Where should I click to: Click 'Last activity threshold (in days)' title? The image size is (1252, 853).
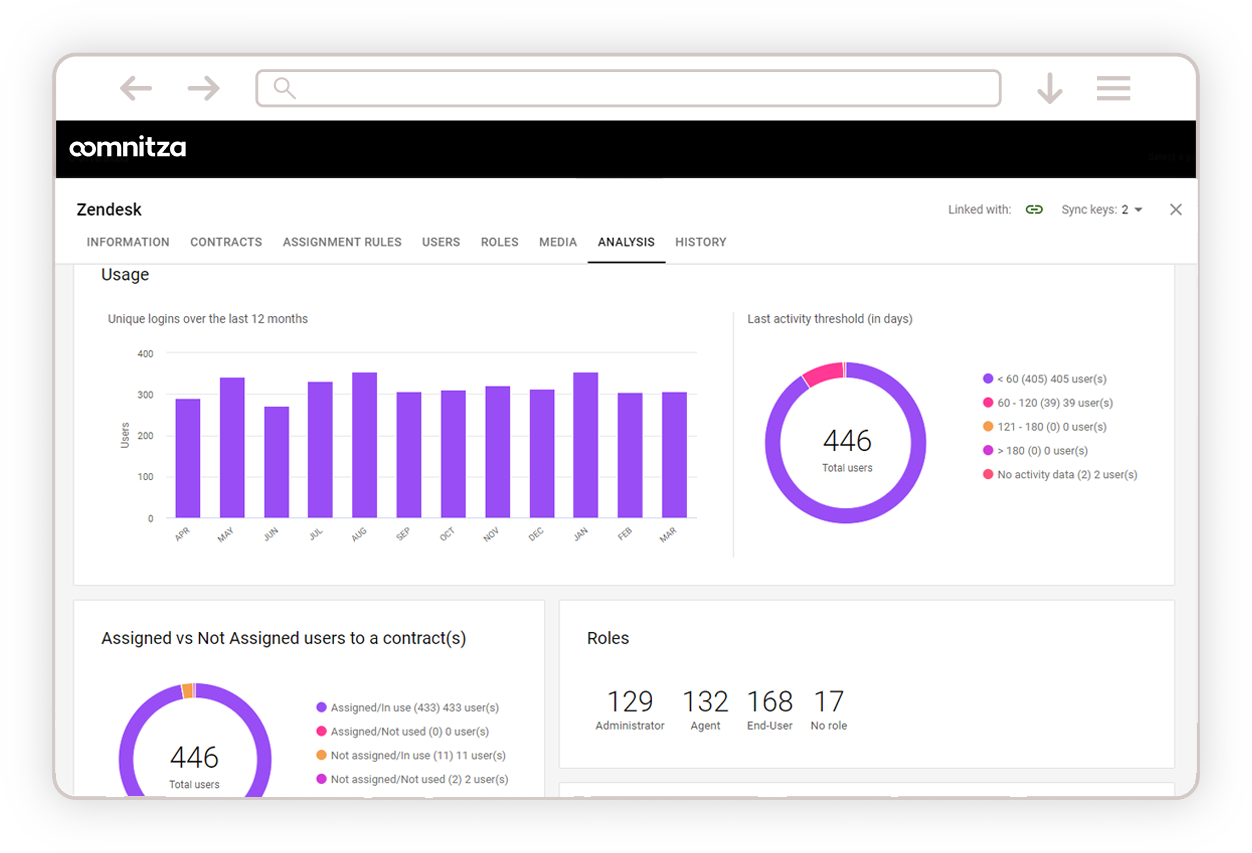(x=830, y=319)
